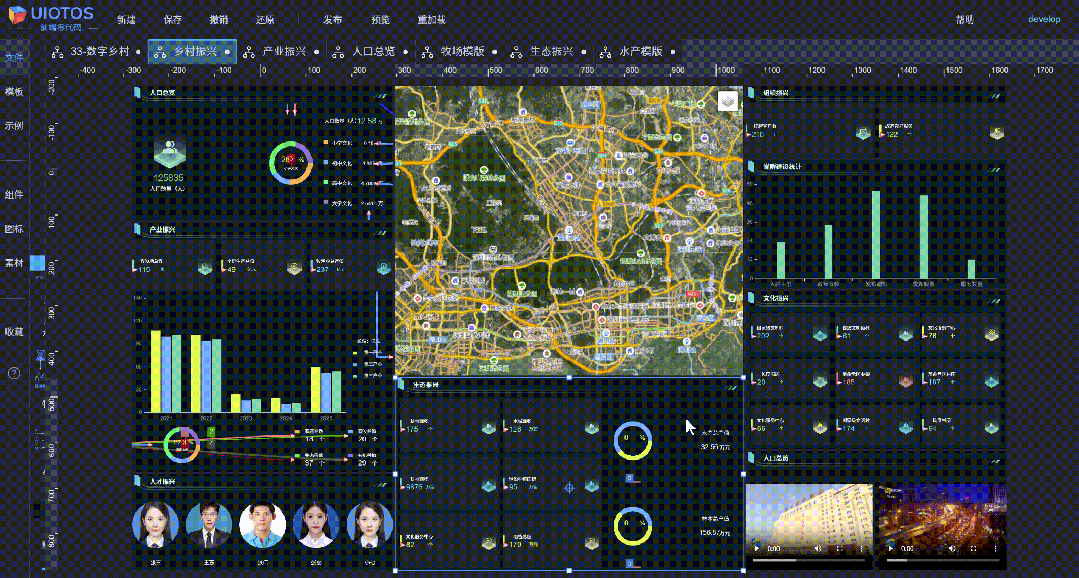1079x578 pixels.
Task: Click 发布 to publish
Action: [x=333, y=20]
